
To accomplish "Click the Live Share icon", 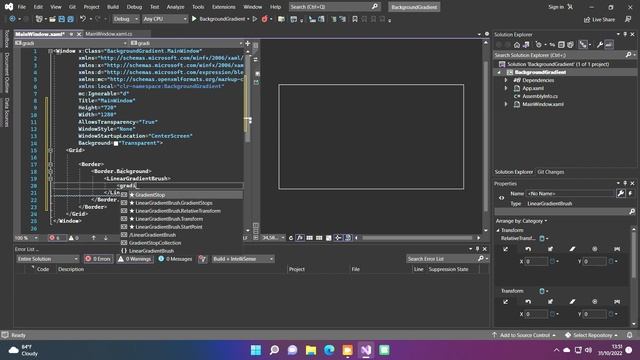I will pos(587,19).
